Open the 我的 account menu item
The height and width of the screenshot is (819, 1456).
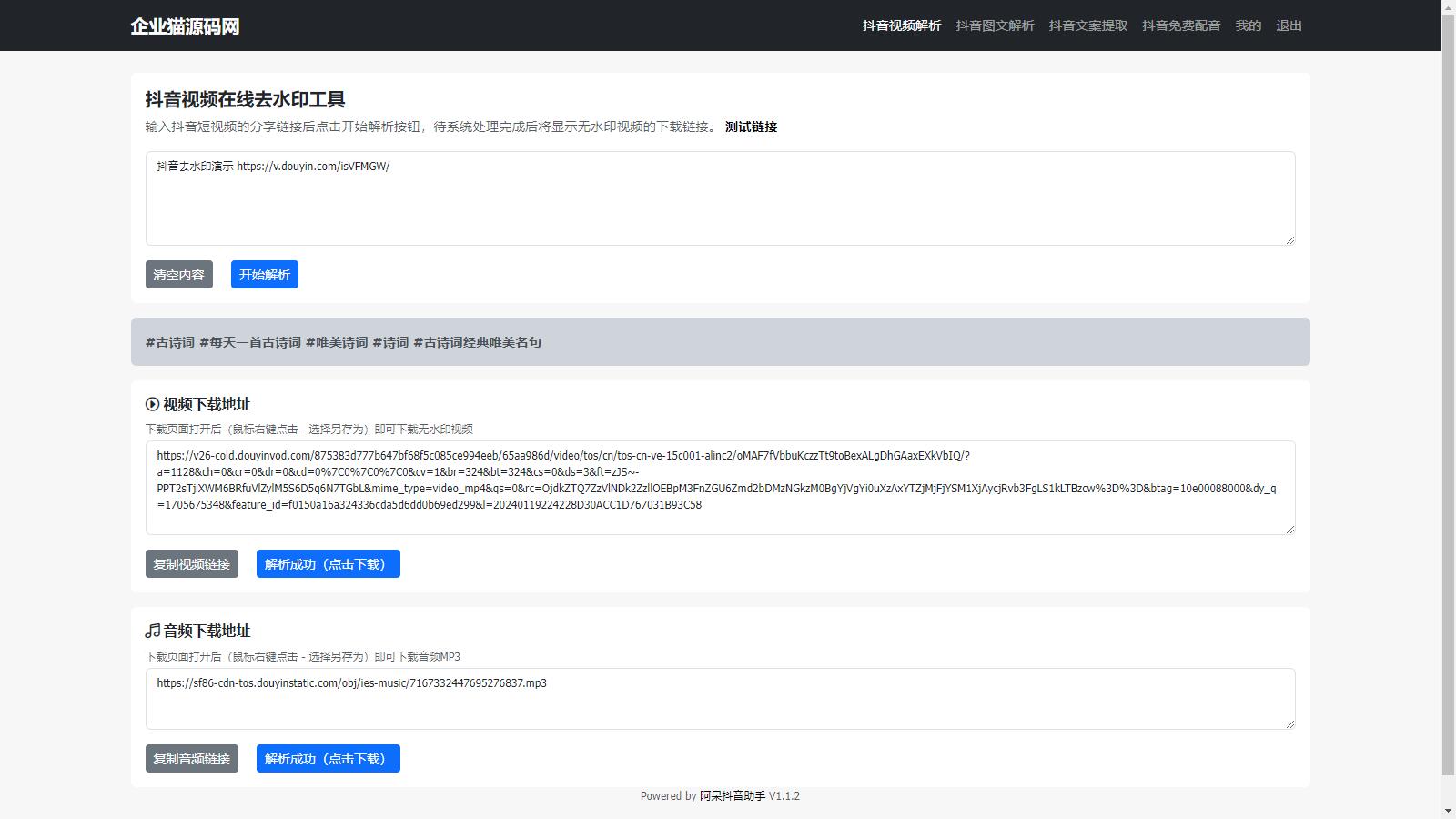click(x=1248, y=25)
